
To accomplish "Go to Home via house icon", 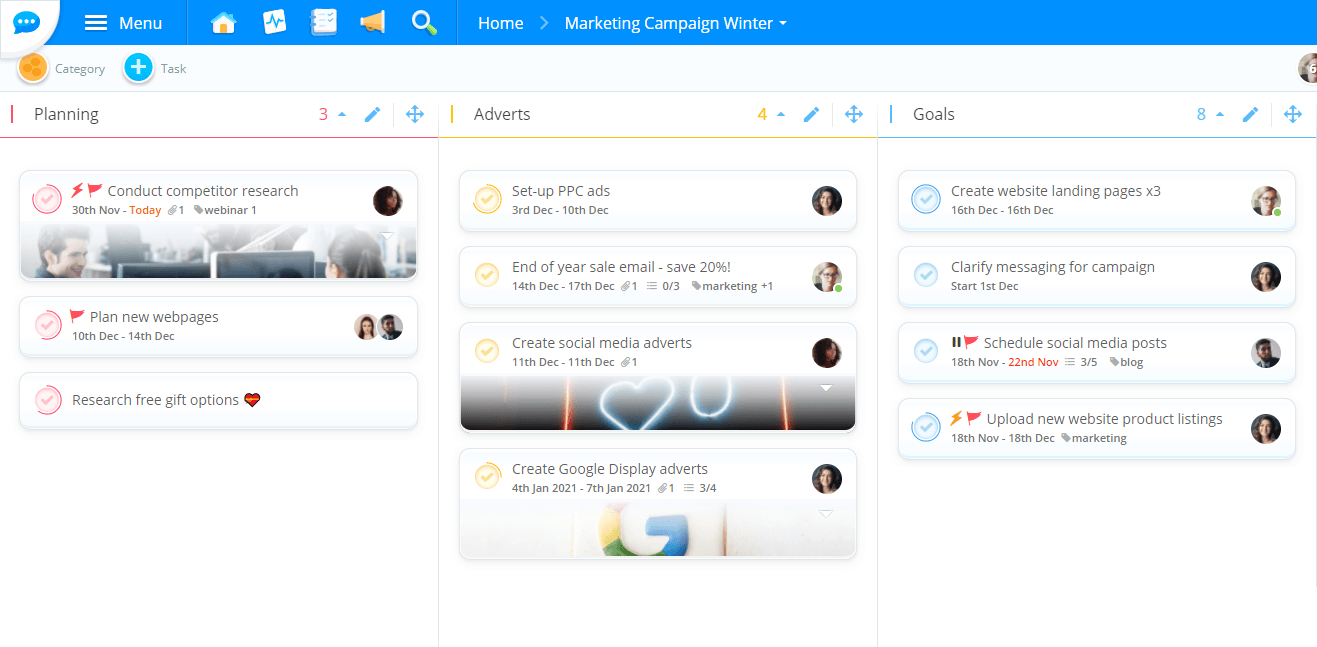I will (x=223, y=23).
